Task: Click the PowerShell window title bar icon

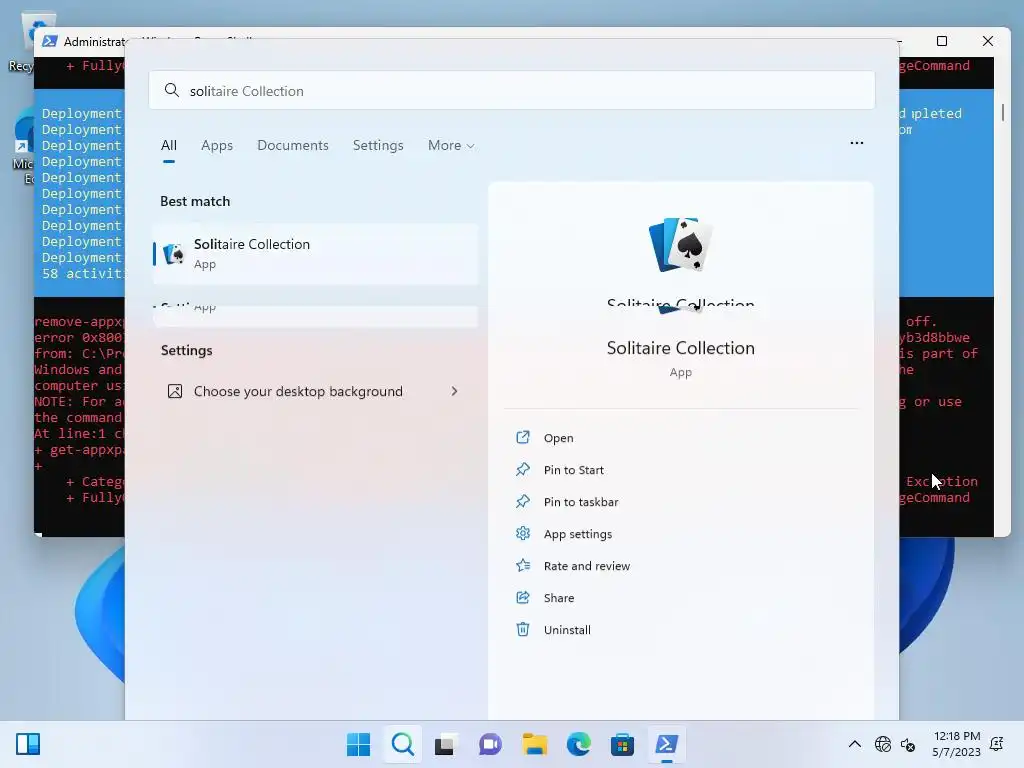Action: [x=49, y=41]
